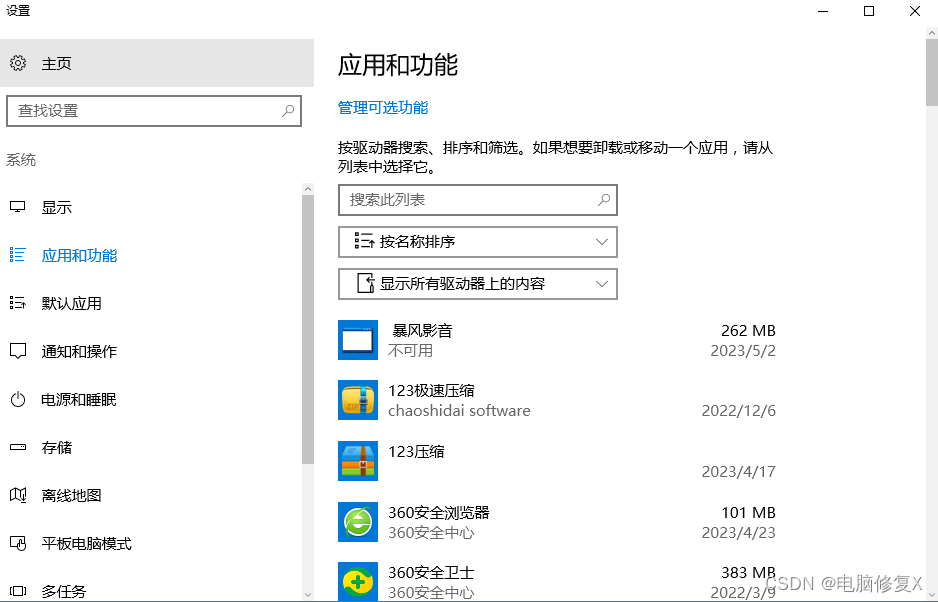The width and height of the screenshot is (938, 602).
Task: Select 显示 in the sidebar
Action: tap(151, 207)
